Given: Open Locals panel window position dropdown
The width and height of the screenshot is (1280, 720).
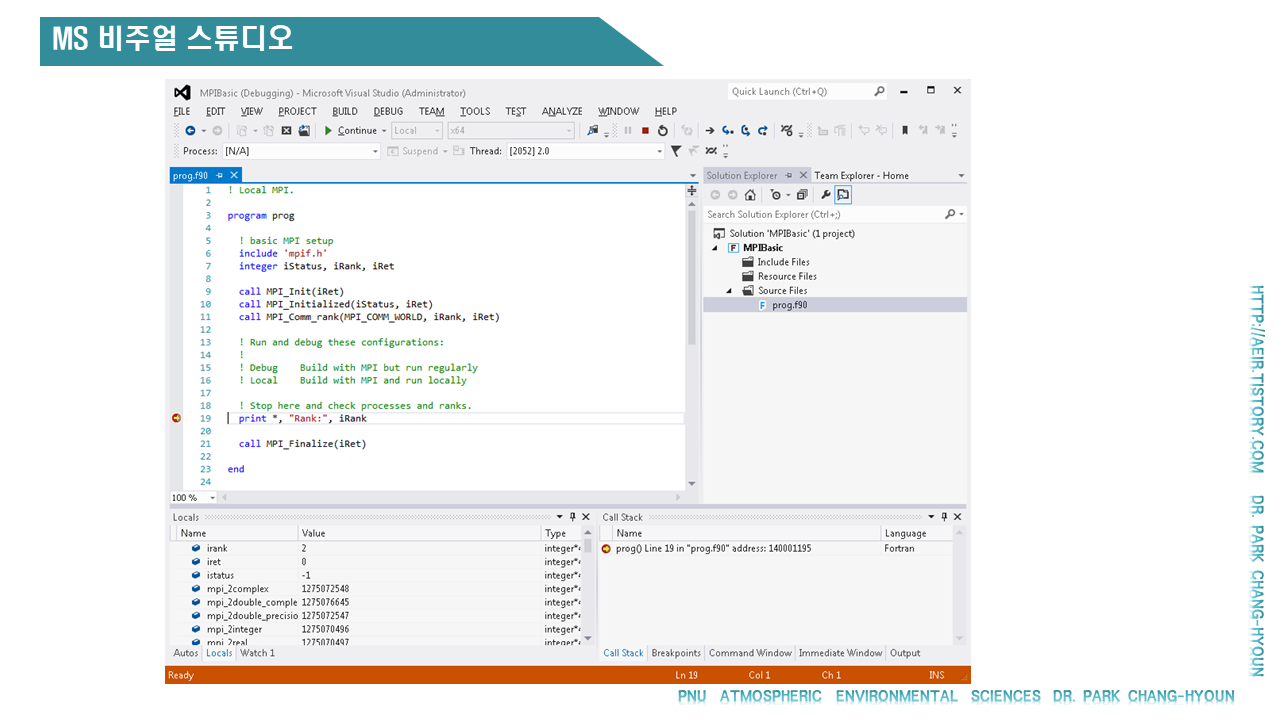Looking at the screenshot, I should (x=559, y=517).
